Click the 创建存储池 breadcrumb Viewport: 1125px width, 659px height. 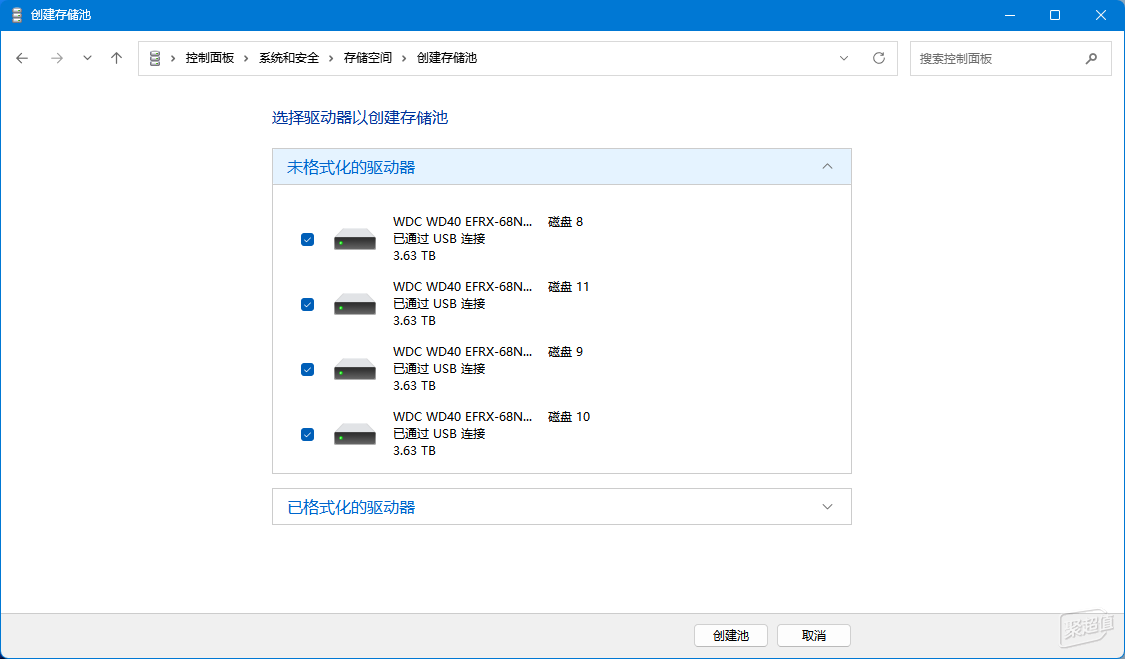click(x=446, y=58)
